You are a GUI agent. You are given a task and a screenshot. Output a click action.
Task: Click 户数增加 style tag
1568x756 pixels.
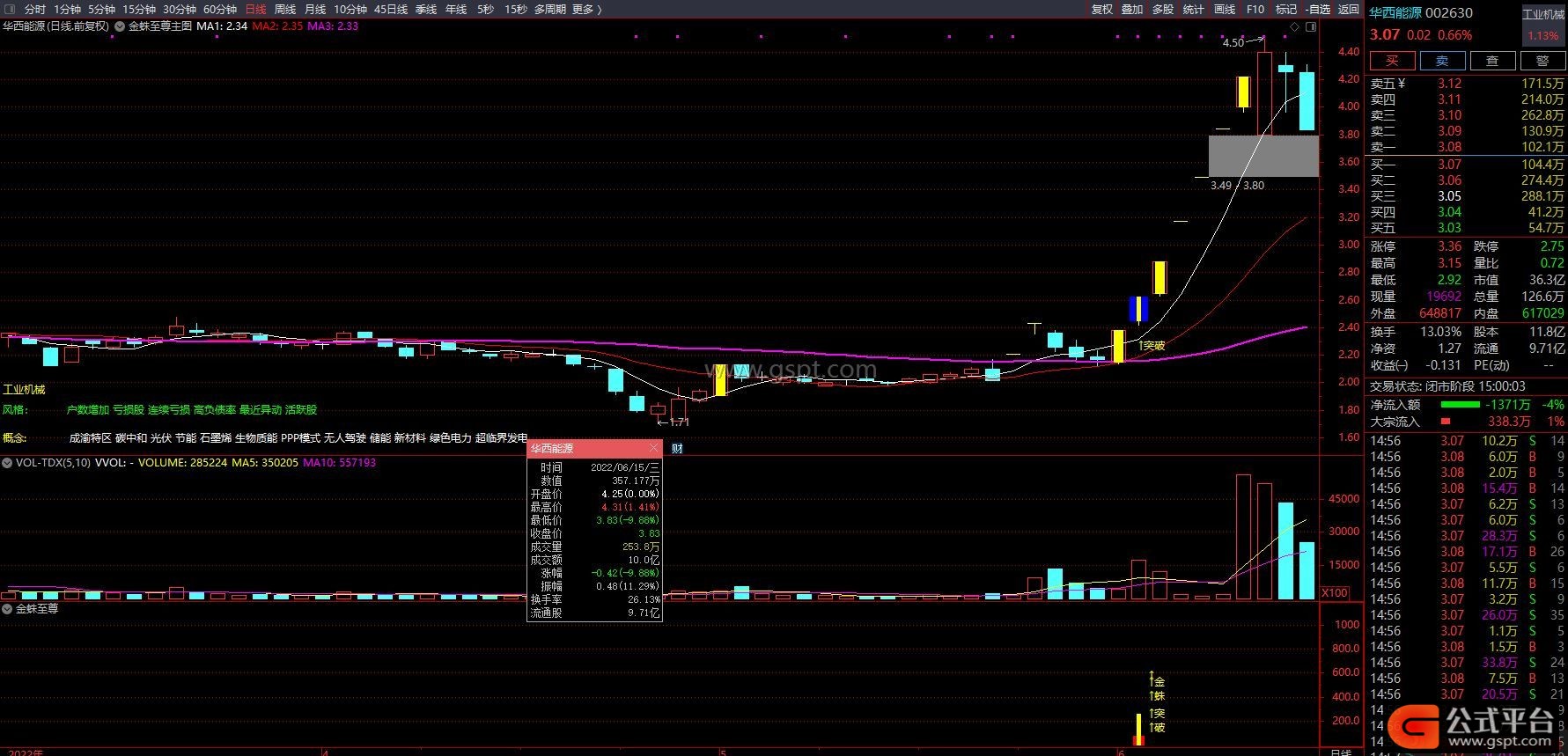pos(88,409)
